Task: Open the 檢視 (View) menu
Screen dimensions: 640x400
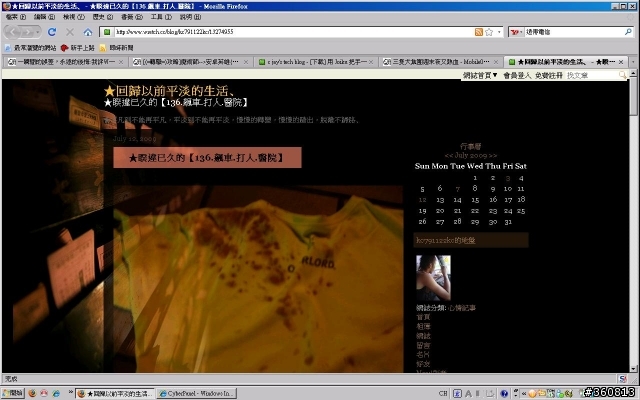Action: (73, 17)
